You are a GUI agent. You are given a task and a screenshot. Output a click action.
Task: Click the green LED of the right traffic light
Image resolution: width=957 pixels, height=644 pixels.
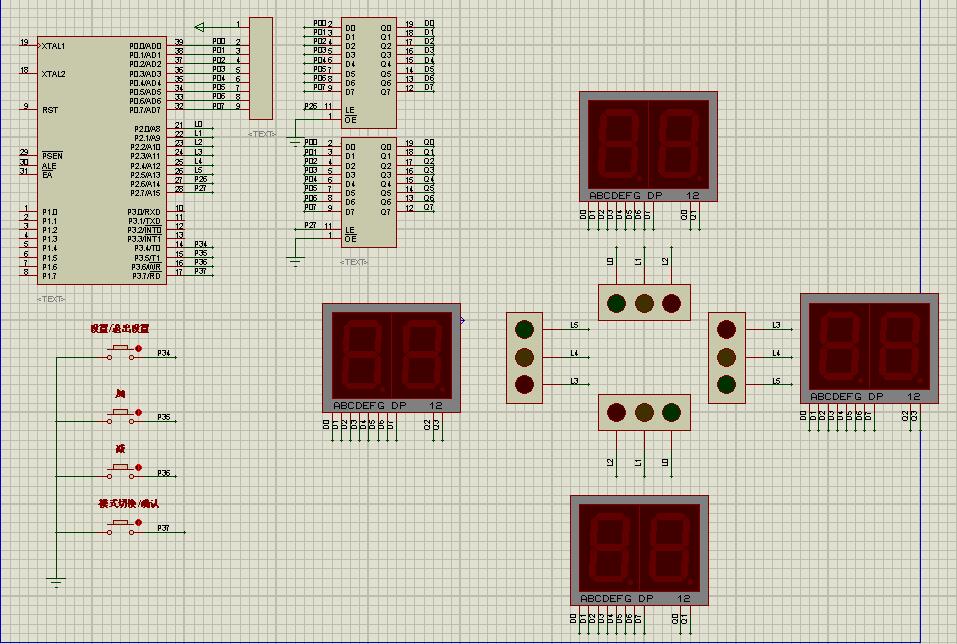726,384
